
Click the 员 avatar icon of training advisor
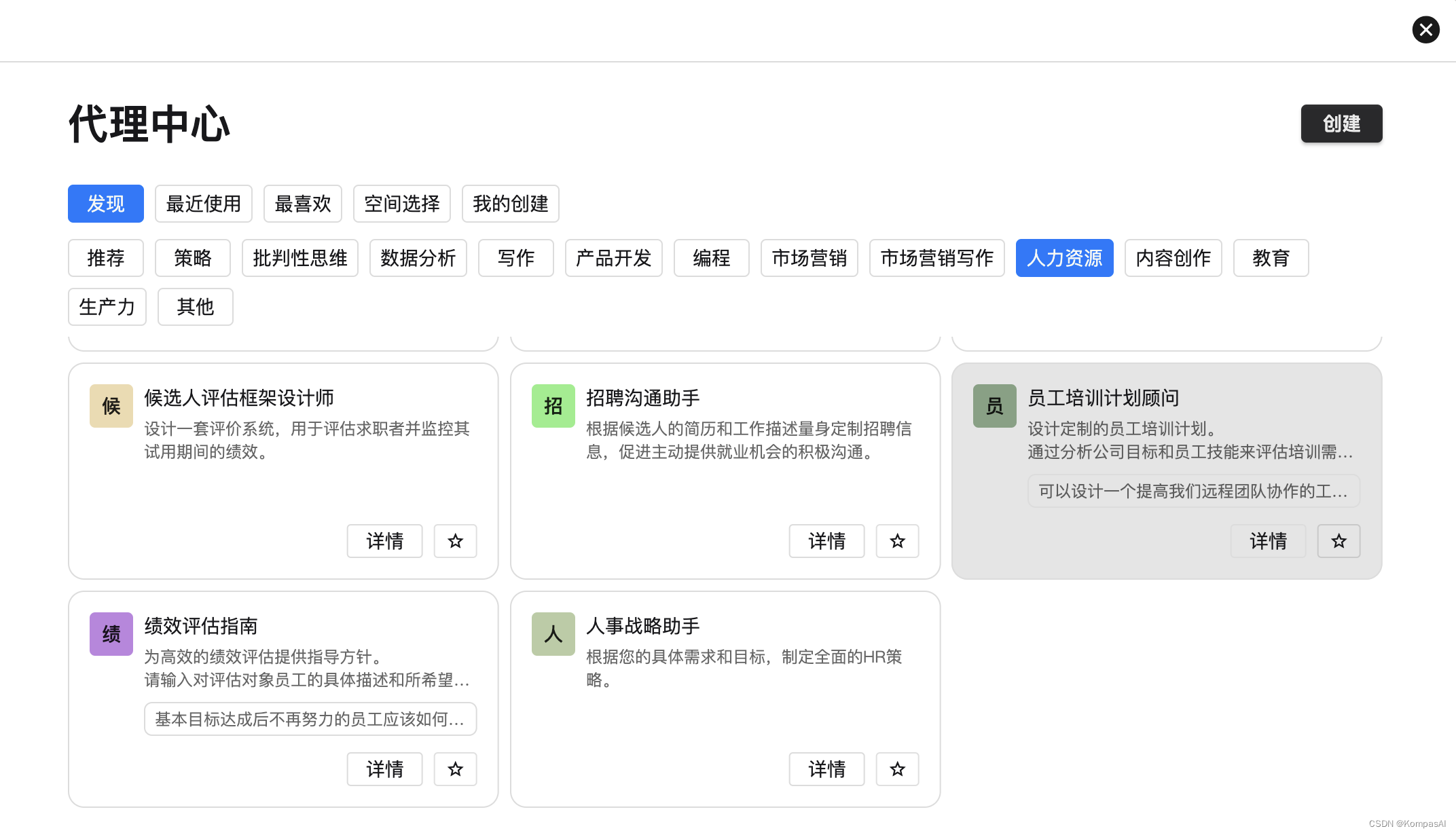click(994, 406)
